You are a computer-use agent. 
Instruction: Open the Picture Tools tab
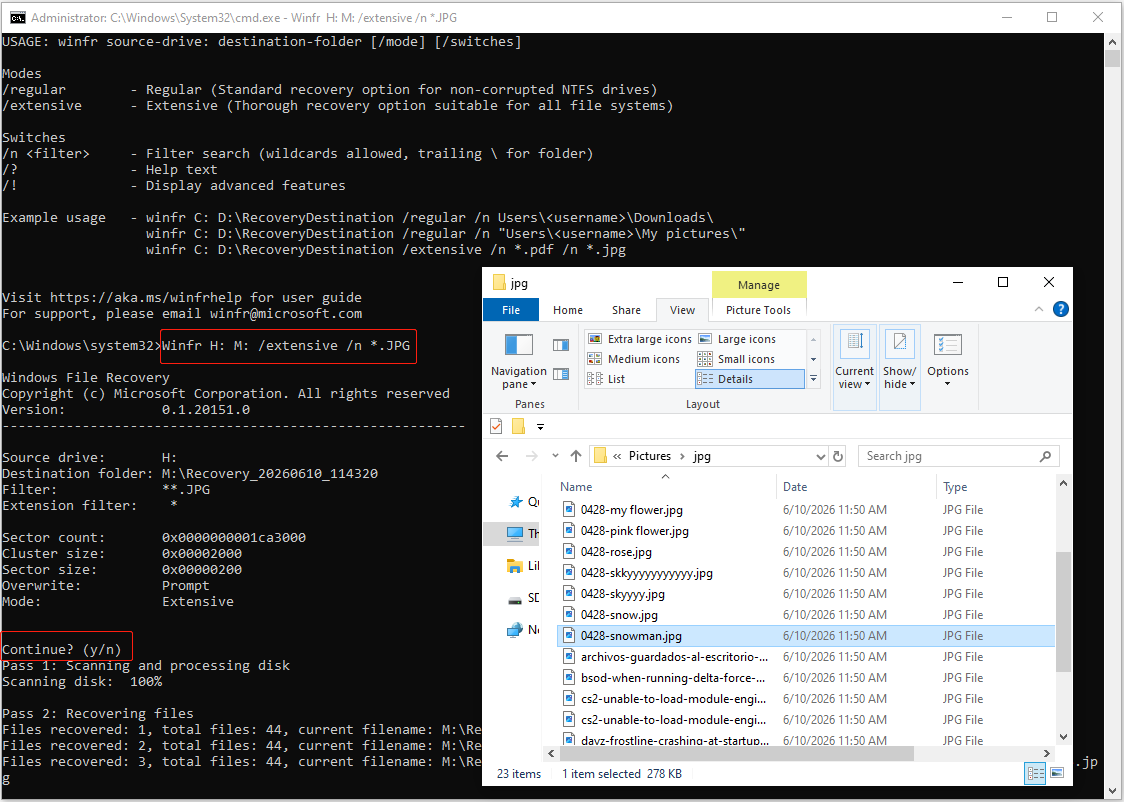coord(758,310)
